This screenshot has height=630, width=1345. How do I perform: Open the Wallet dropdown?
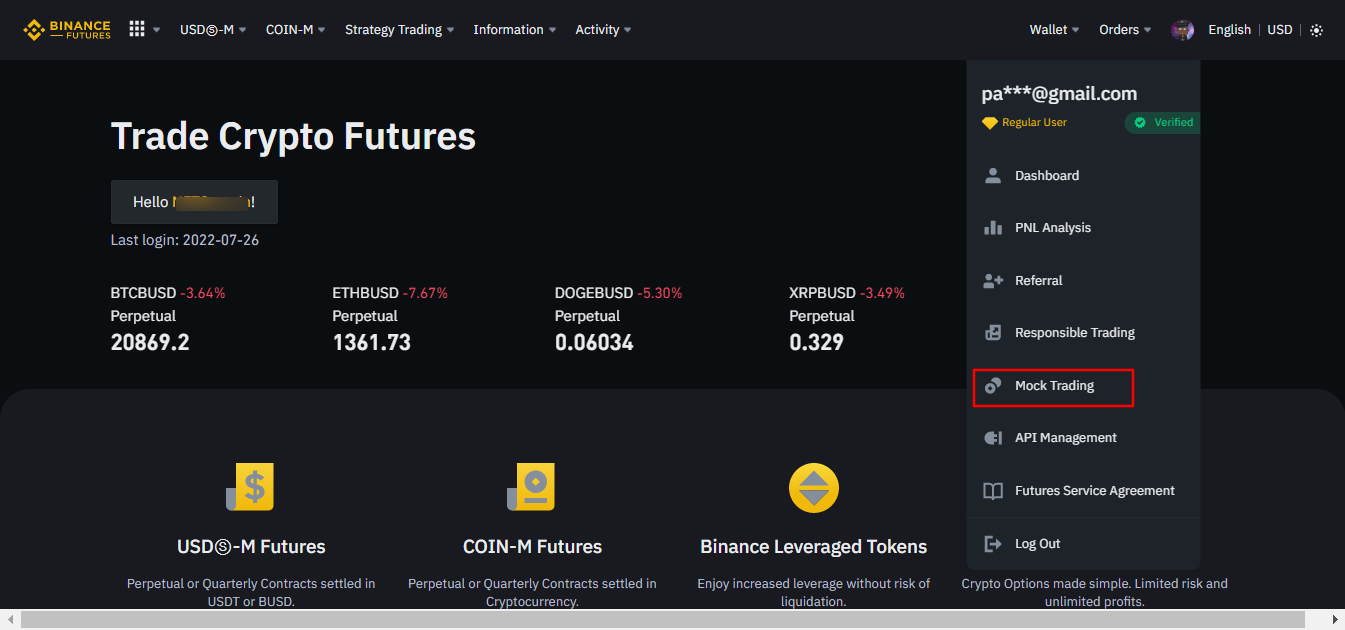click(1054, 30)
